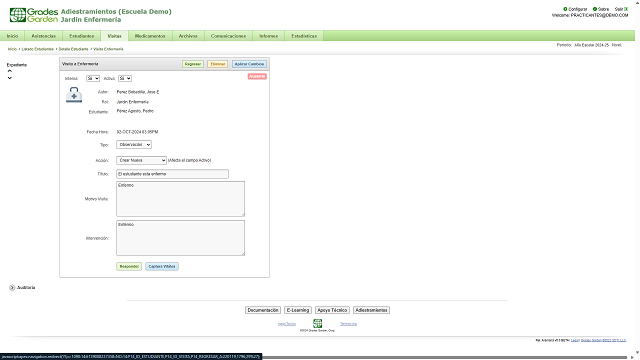Click the Título input field
The image size is (640, 360).
(172, 174)
